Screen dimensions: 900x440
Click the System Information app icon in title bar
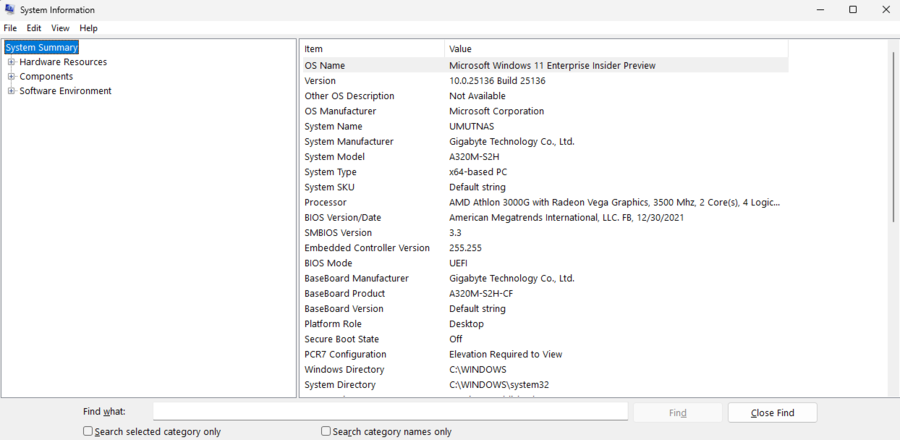10,9
